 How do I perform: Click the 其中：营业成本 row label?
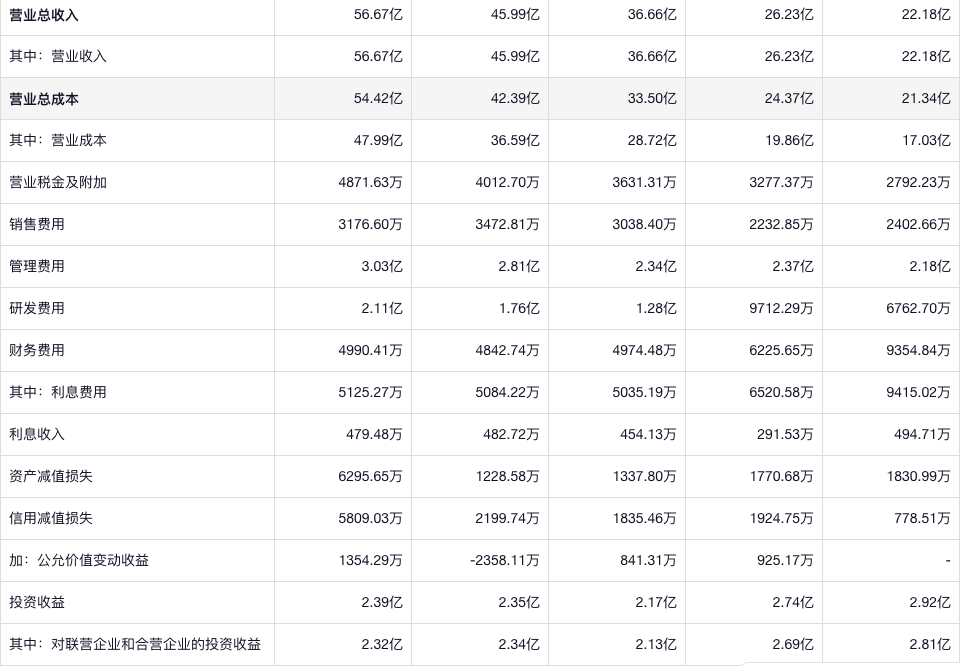point(58,141)
